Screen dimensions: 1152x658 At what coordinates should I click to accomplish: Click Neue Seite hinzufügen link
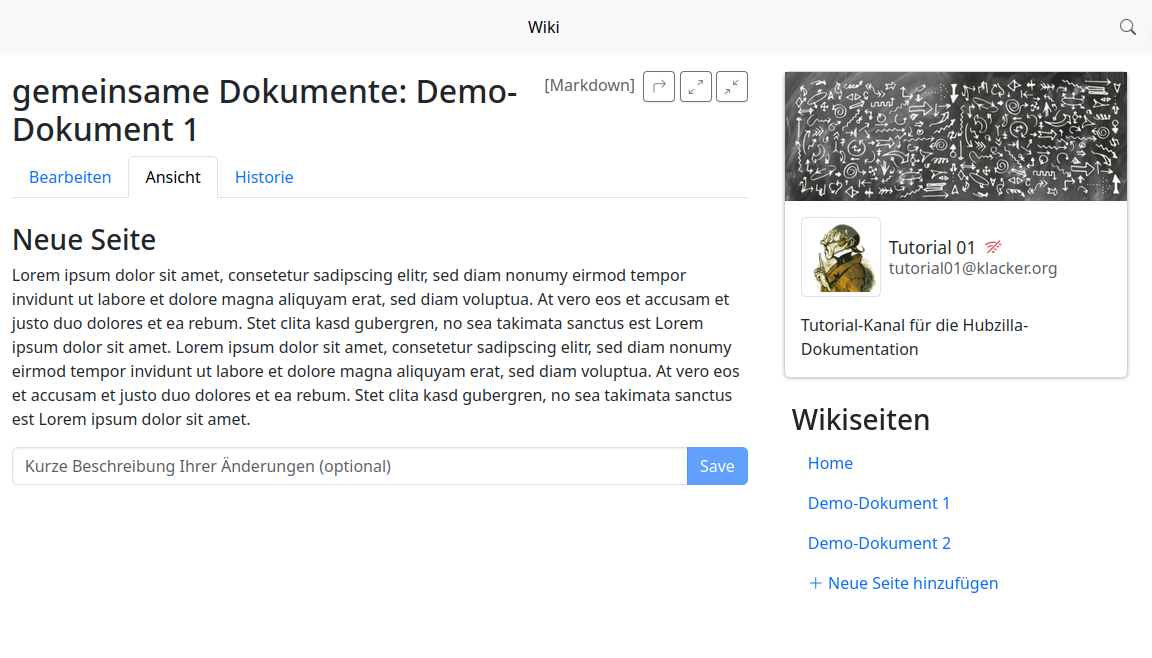point(912,583)
